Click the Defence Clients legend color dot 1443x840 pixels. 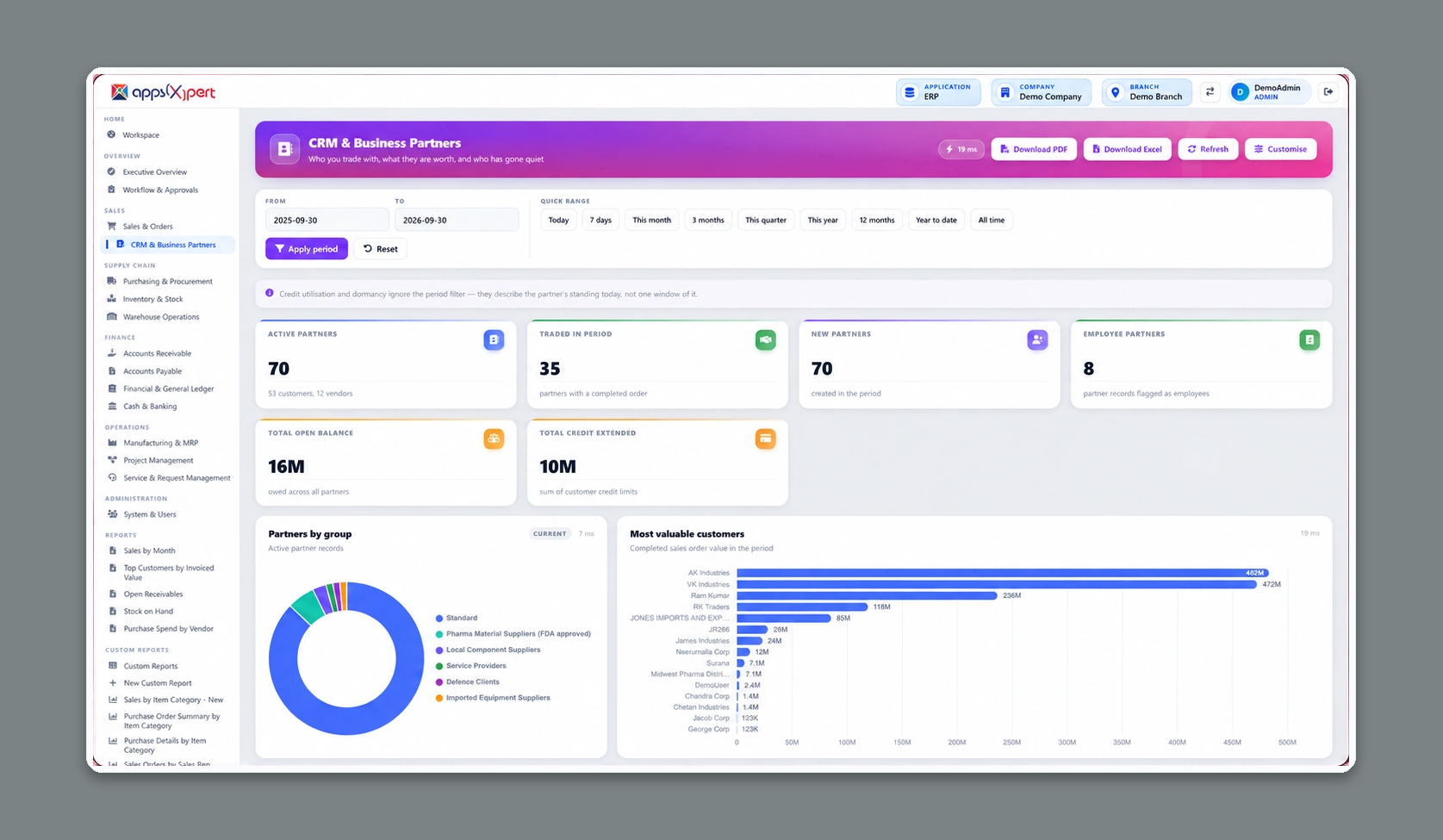click(x=439, y=682)
